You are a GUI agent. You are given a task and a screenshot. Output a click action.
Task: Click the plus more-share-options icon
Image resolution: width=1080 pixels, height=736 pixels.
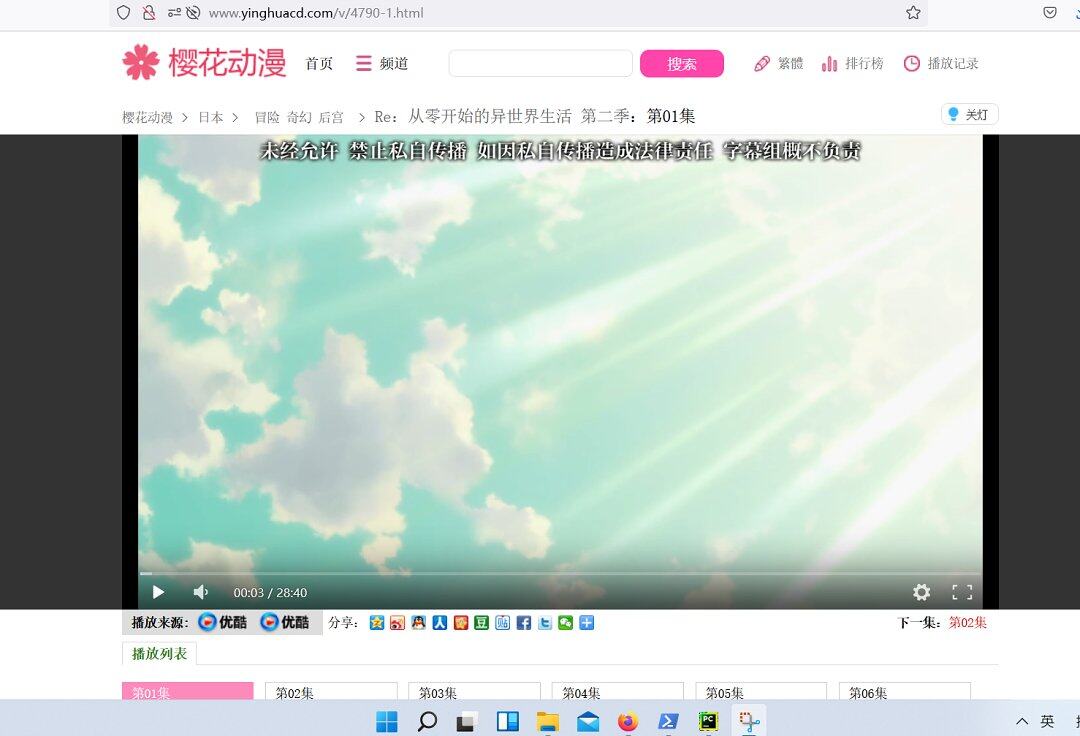587,623
